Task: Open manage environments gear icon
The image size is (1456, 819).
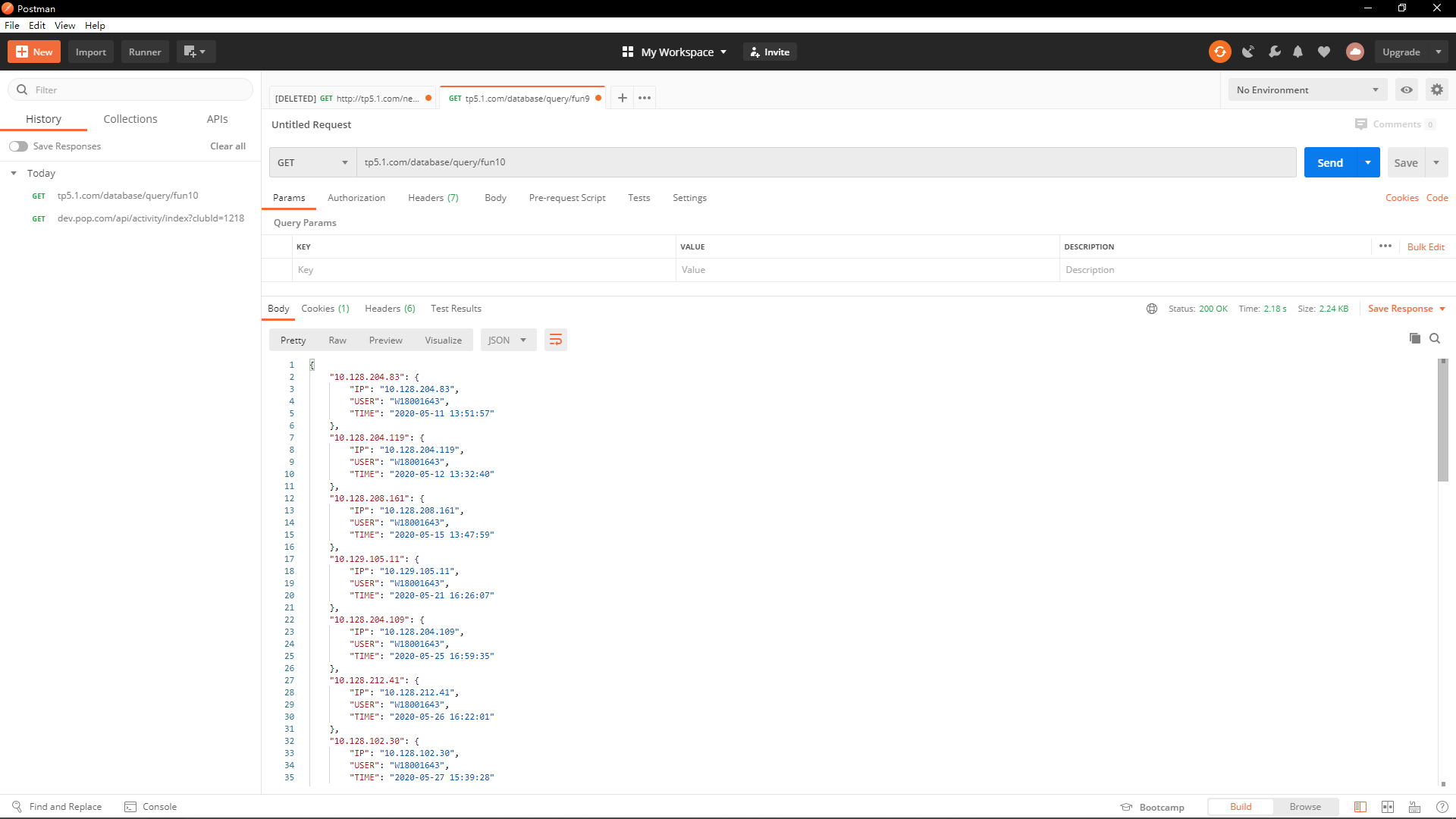Action: point(1437,89)
